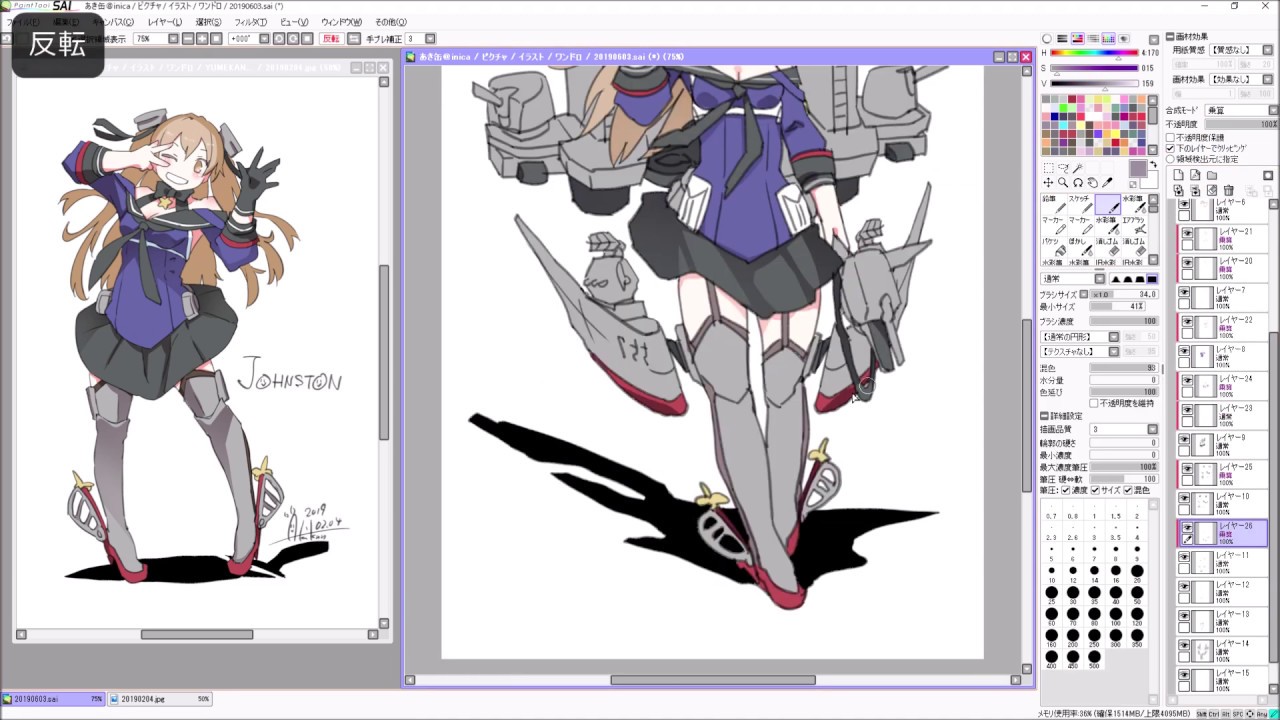Select the lasso selection tool

[1063, 168]
